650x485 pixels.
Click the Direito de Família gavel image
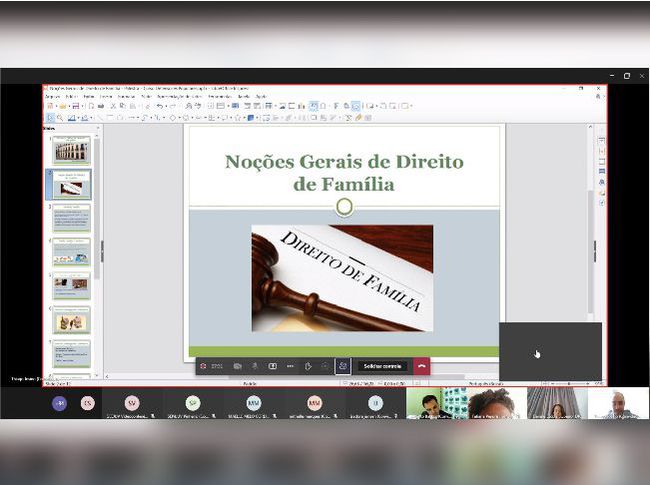tap(342, 277)
